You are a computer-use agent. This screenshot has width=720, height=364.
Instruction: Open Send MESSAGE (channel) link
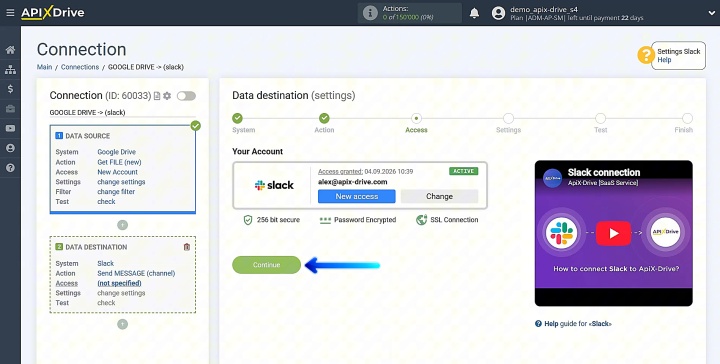point(136,273)
